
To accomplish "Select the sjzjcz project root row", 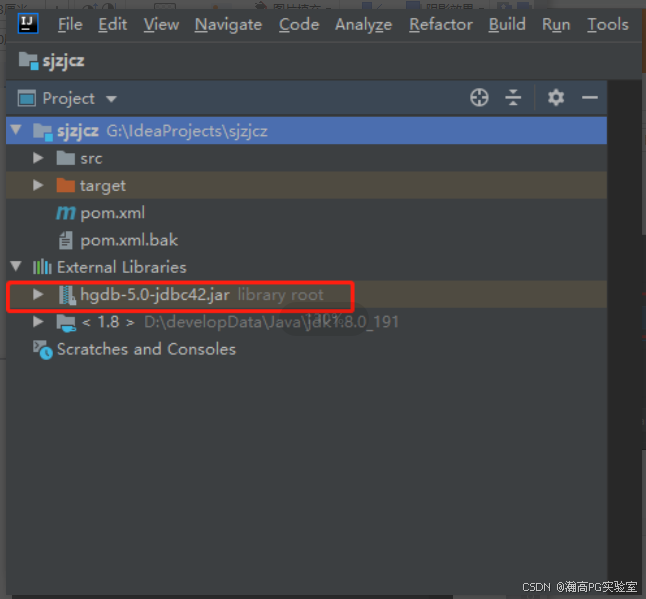I will tap(306, 131).
